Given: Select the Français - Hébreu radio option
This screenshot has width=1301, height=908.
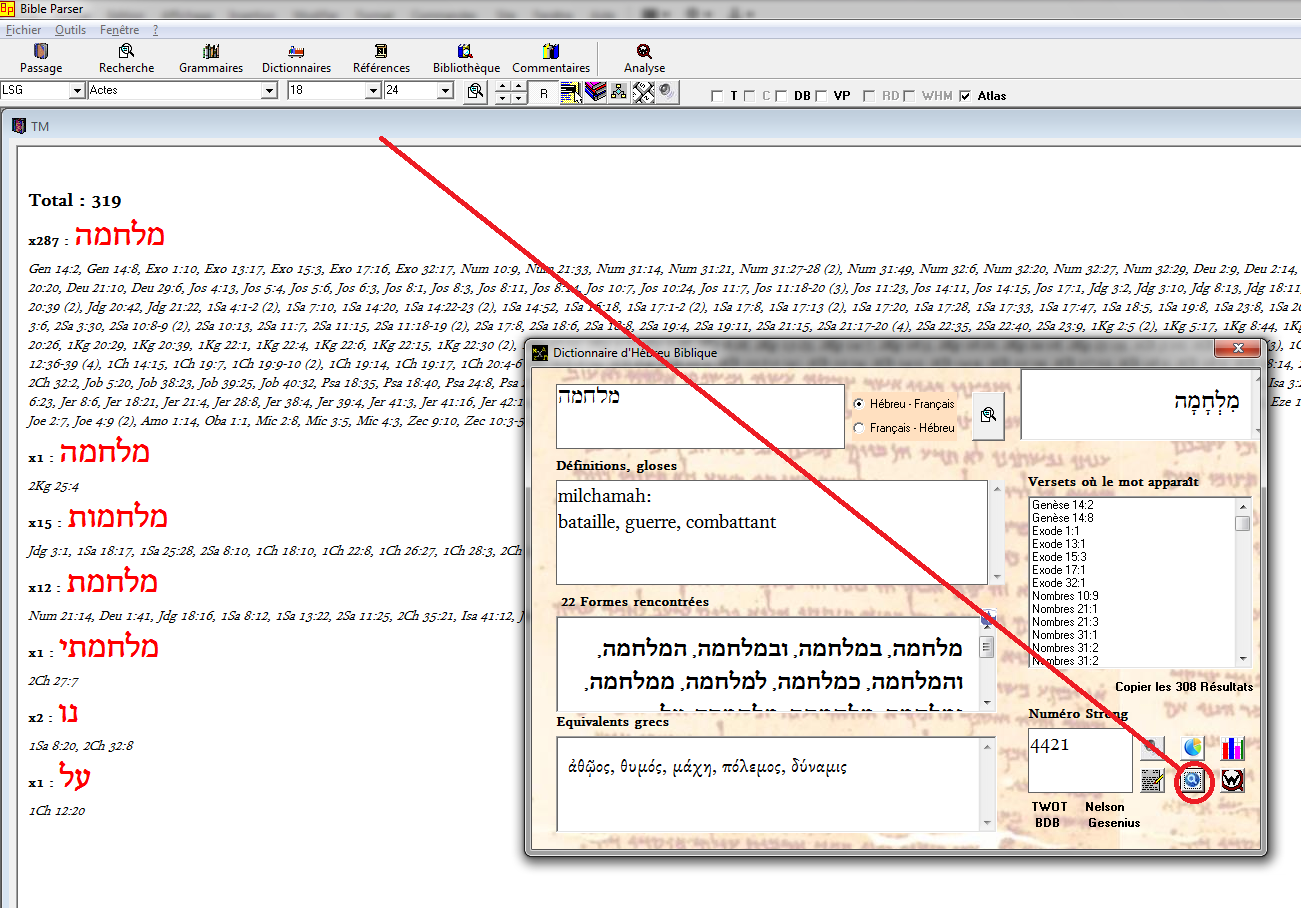Looking at the screenshot, I should (x=858, y=428).
